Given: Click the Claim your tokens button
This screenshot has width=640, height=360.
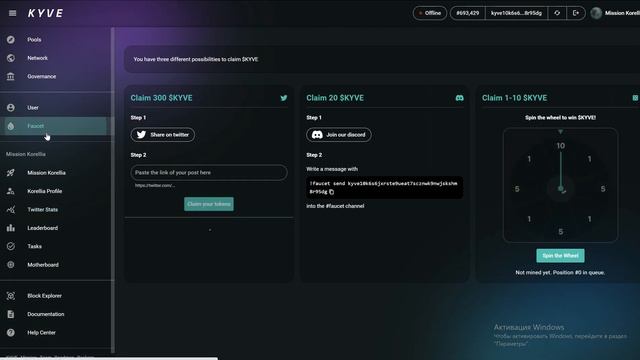Looking at the screenshot, I should [x=209, y=204].
